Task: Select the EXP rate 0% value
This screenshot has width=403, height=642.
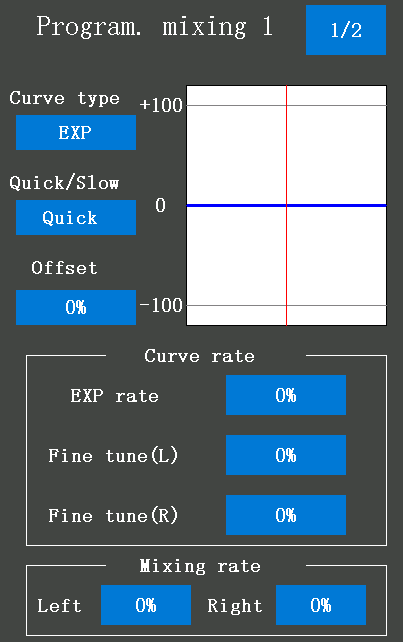Action: pos(286,395)
